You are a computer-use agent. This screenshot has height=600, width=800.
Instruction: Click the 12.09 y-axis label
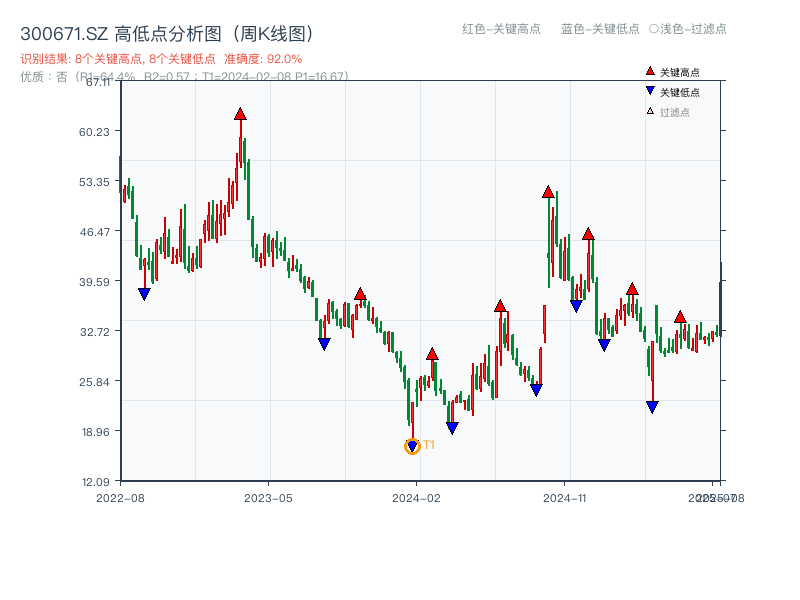95,482
